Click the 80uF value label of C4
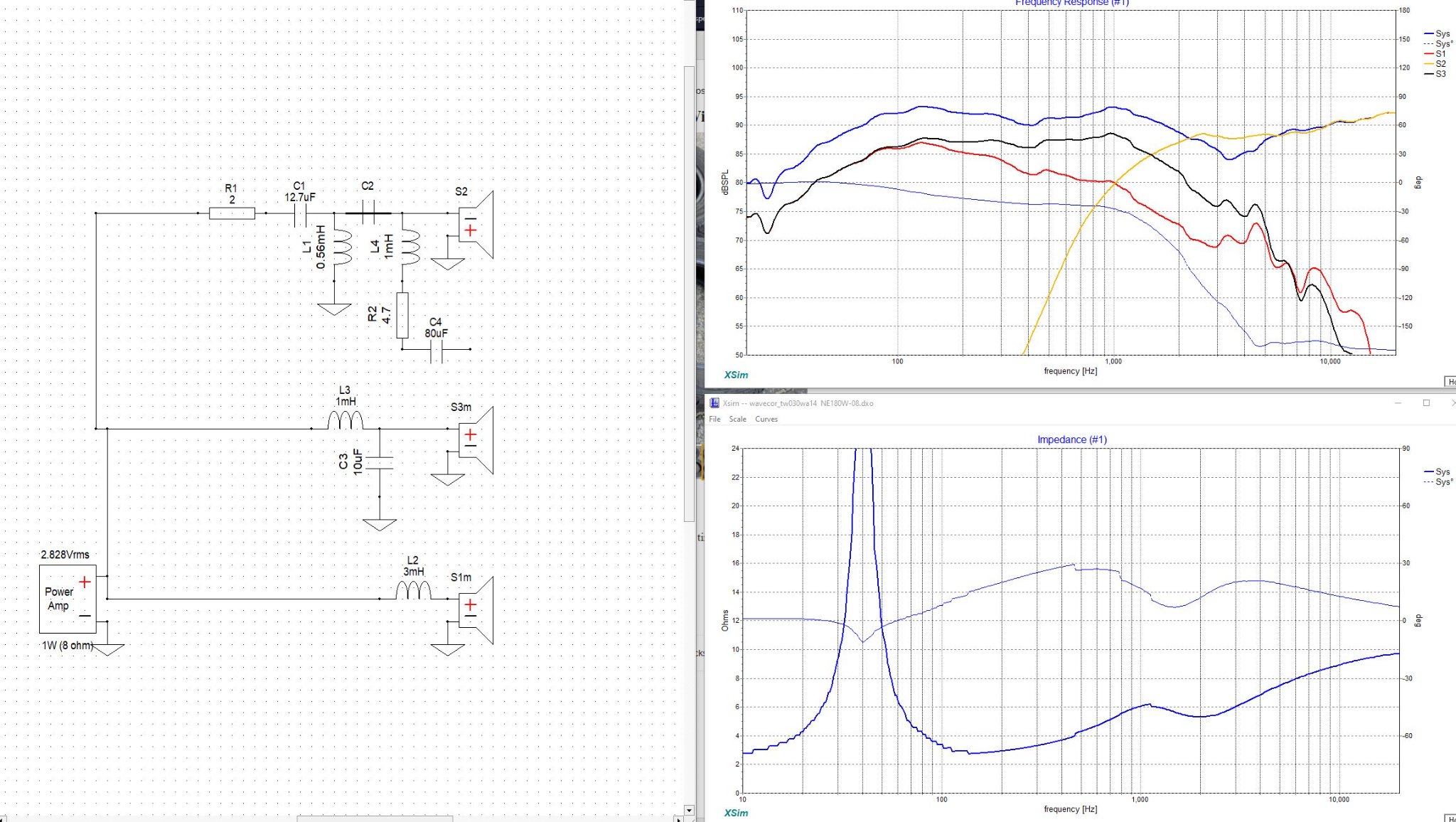This screenshot has height=822, width=1456. [x=437, y=333]
